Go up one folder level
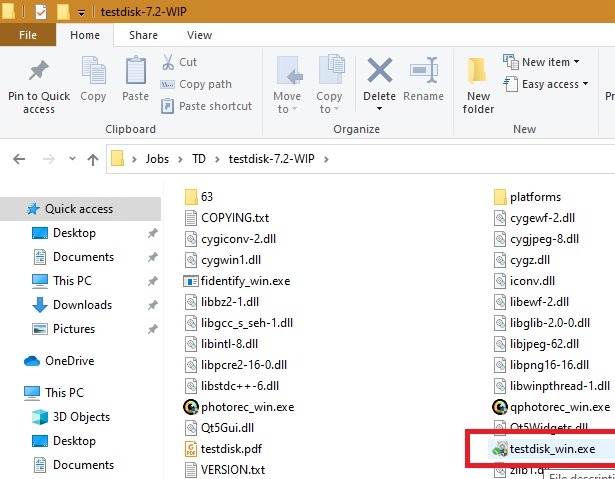This screenshot has height=479, width=615. (x=93, y=159)
